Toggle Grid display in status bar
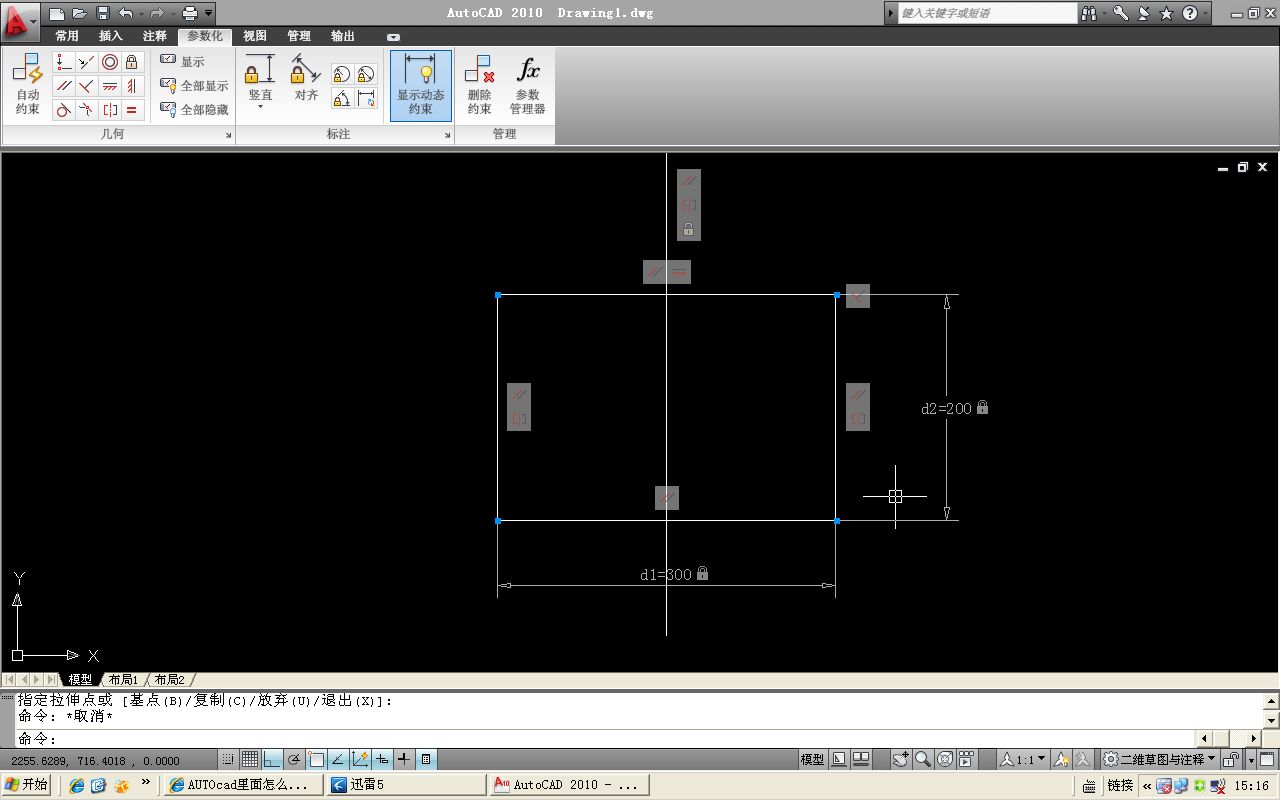The image size is (1280, 800). coord(250,759)
